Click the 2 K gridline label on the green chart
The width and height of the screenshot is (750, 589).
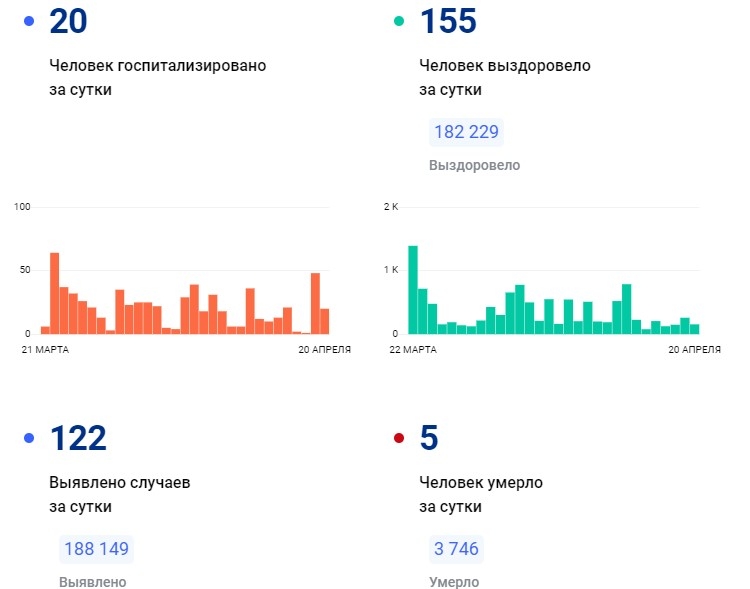(391, 207)
